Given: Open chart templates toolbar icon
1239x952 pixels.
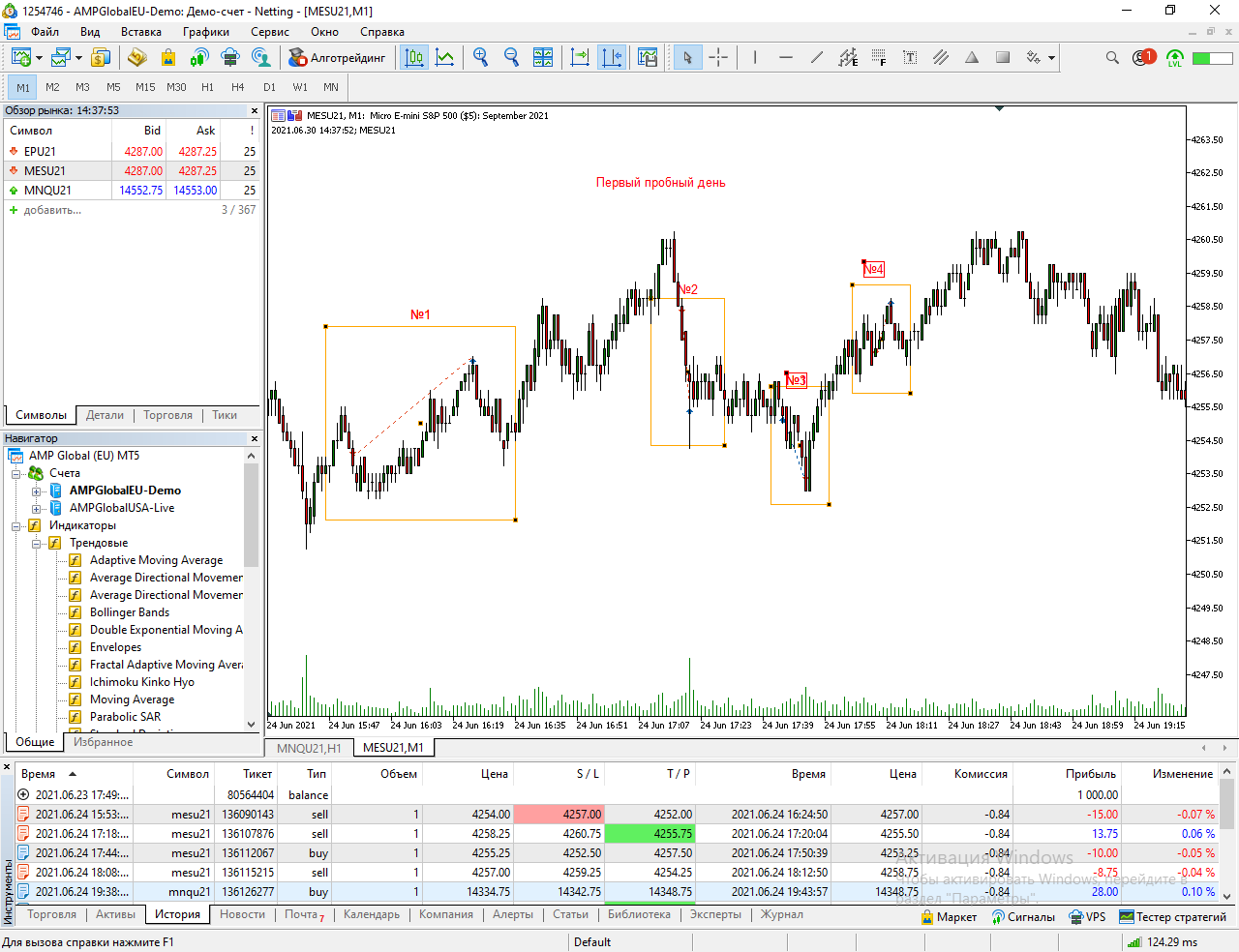Looking at the screenshot, I should click(648, 58).
